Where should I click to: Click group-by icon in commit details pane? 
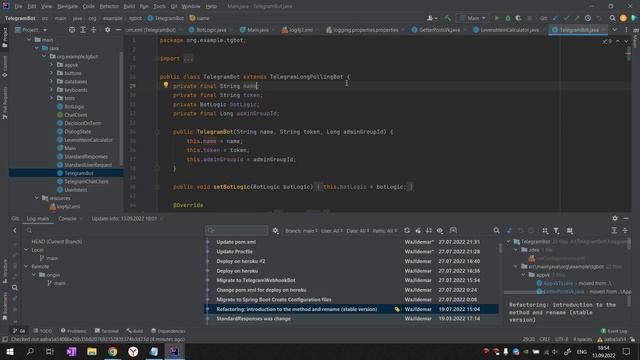(x=545, y=231)
